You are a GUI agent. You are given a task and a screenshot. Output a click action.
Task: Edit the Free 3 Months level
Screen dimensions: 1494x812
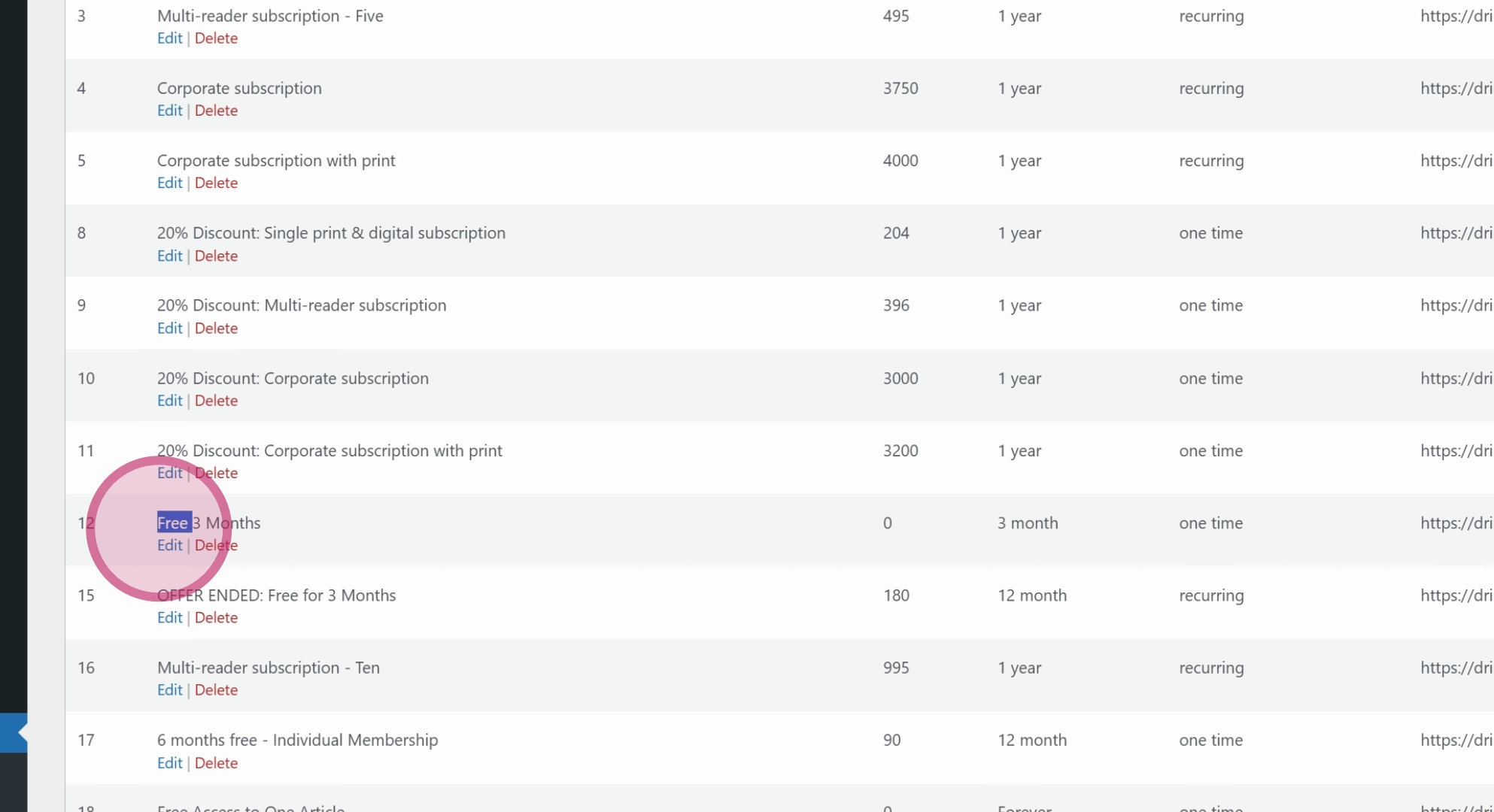click(170, 545)
